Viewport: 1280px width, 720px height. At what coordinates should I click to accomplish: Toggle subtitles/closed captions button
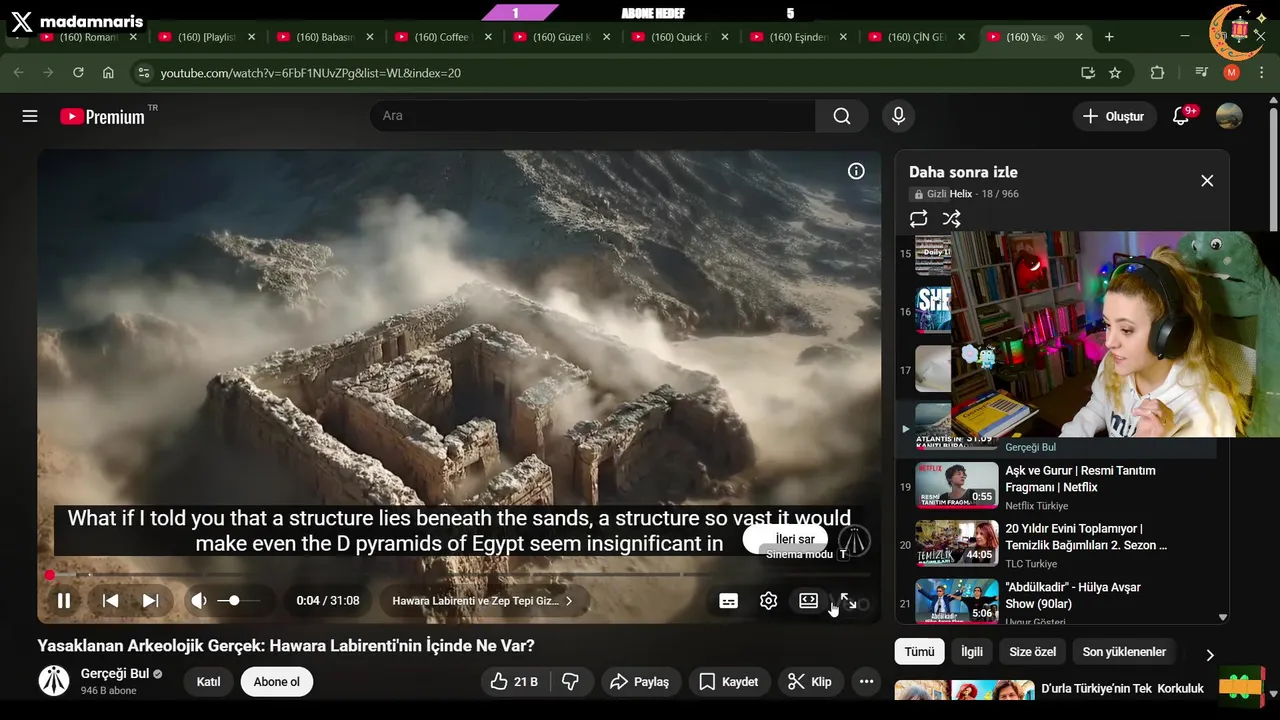coord(729,601)
